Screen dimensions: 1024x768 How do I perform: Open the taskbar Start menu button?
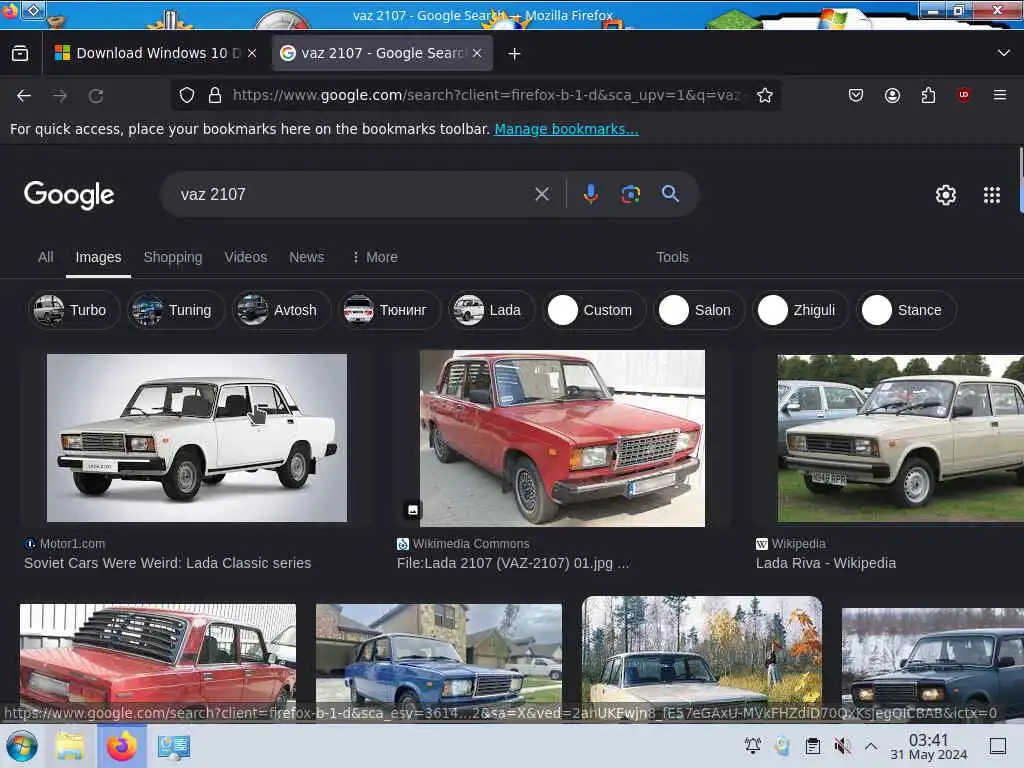[22, 746]
